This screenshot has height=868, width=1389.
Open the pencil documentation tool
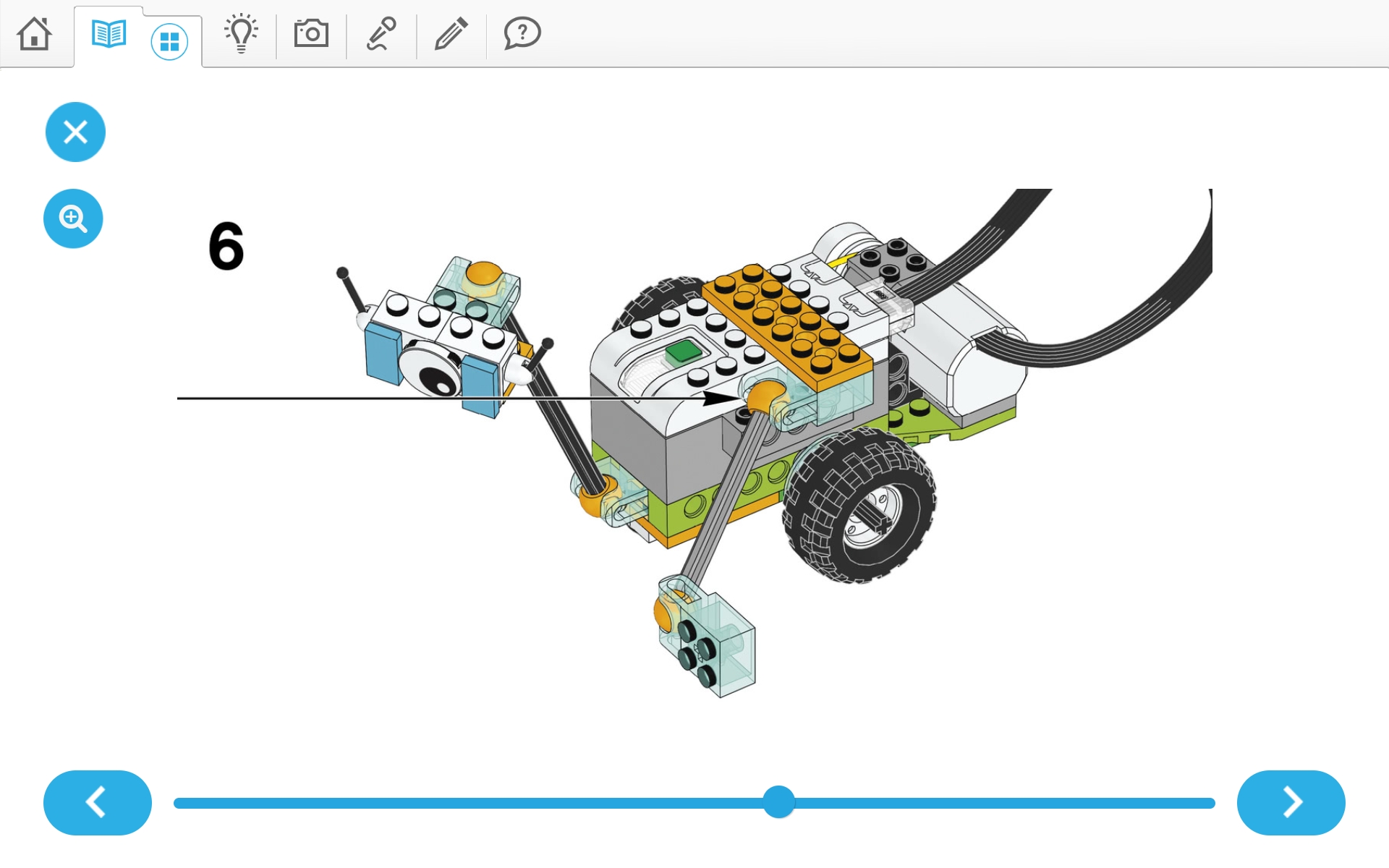pyautogui.click(x=451, y=33)
